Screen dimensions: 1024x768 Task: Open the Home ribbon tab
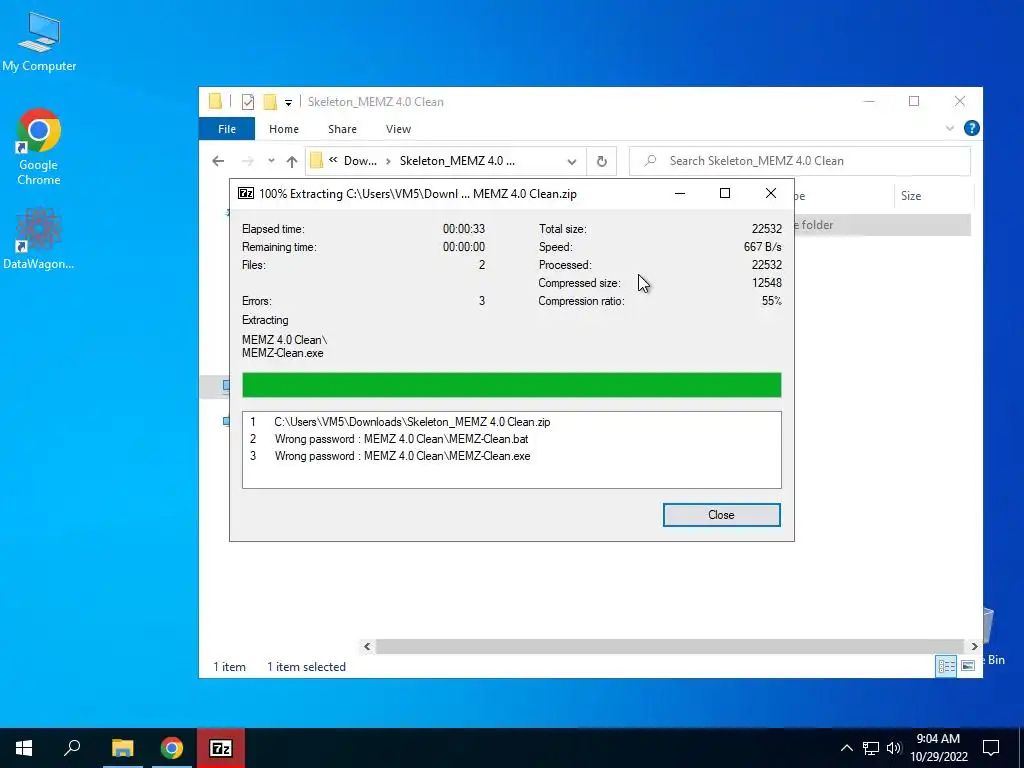pos(283,129)
